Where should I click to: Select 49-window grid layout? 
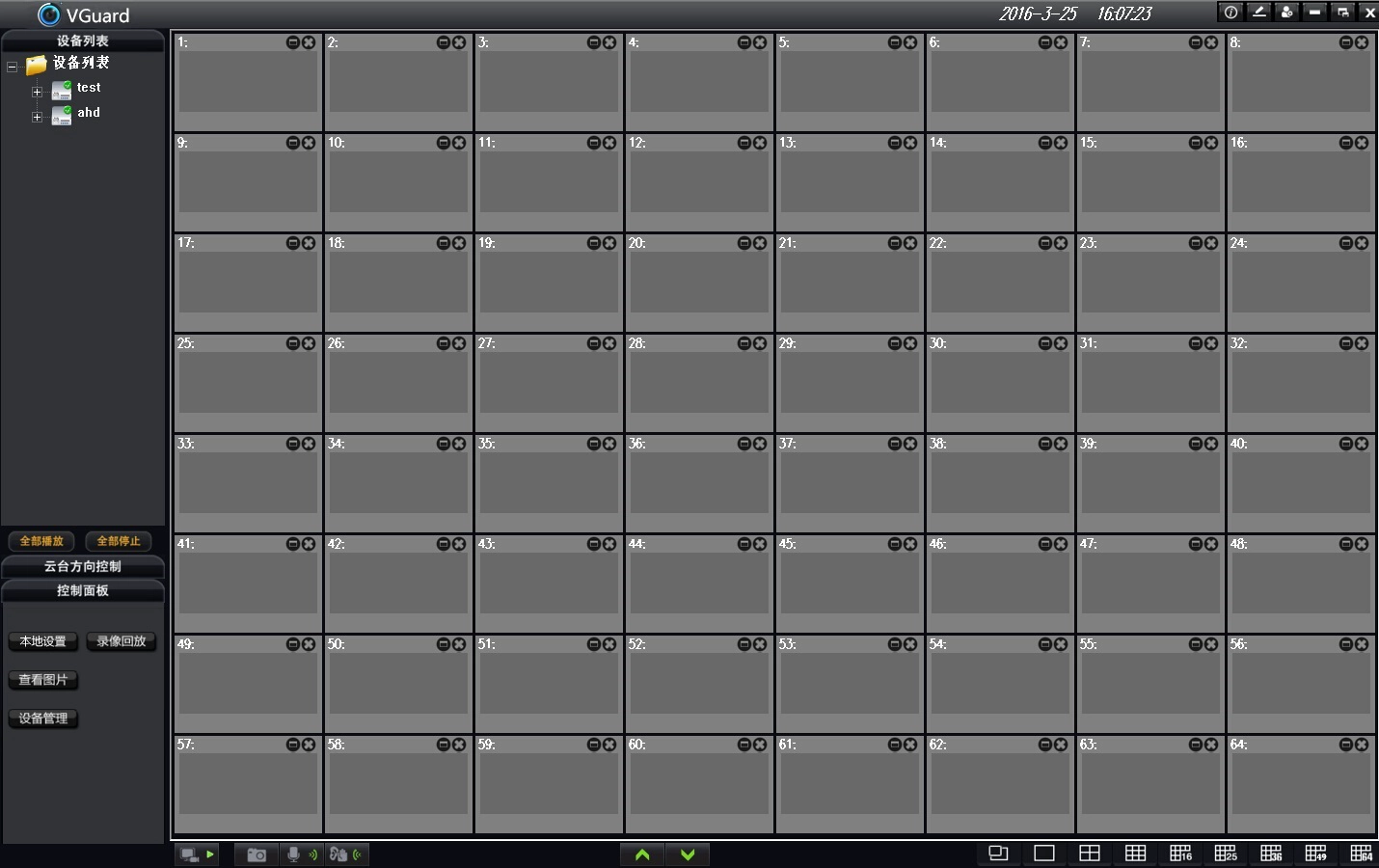[1316, 854]
